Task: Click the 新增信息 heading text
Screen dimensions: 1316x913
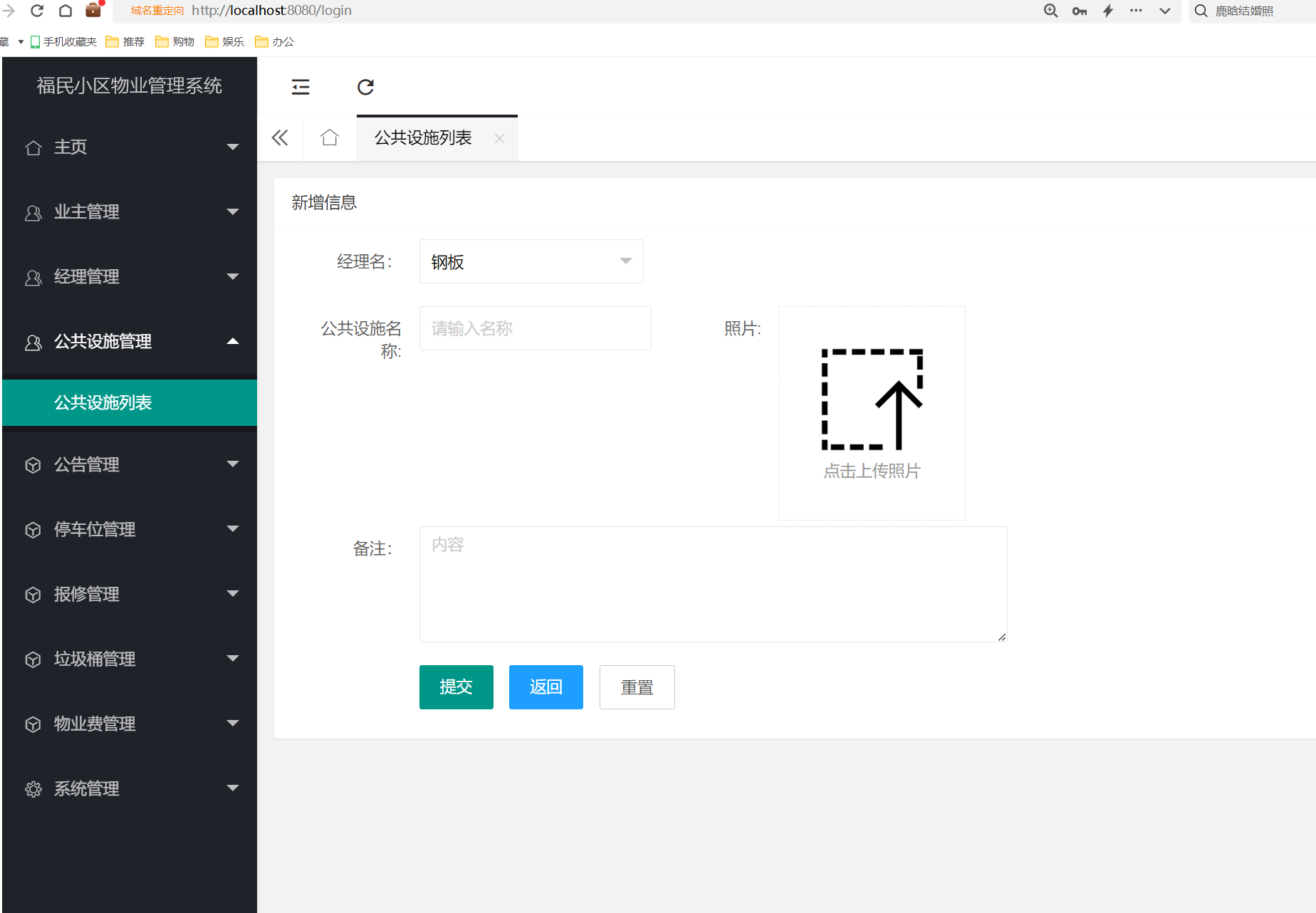Action: click(324, 203)
